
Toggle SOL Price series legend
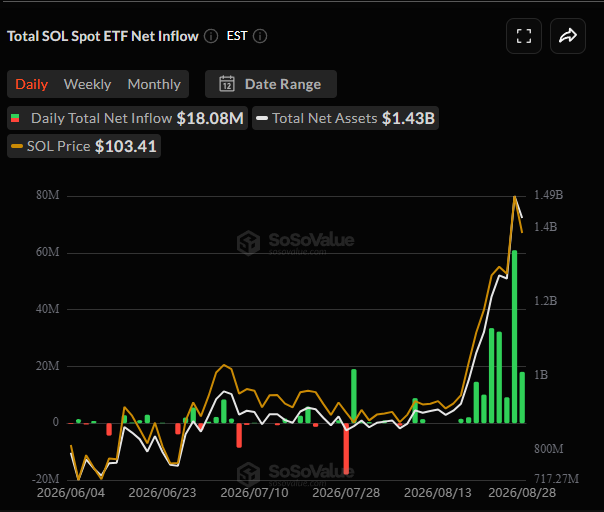pos(84,146)
